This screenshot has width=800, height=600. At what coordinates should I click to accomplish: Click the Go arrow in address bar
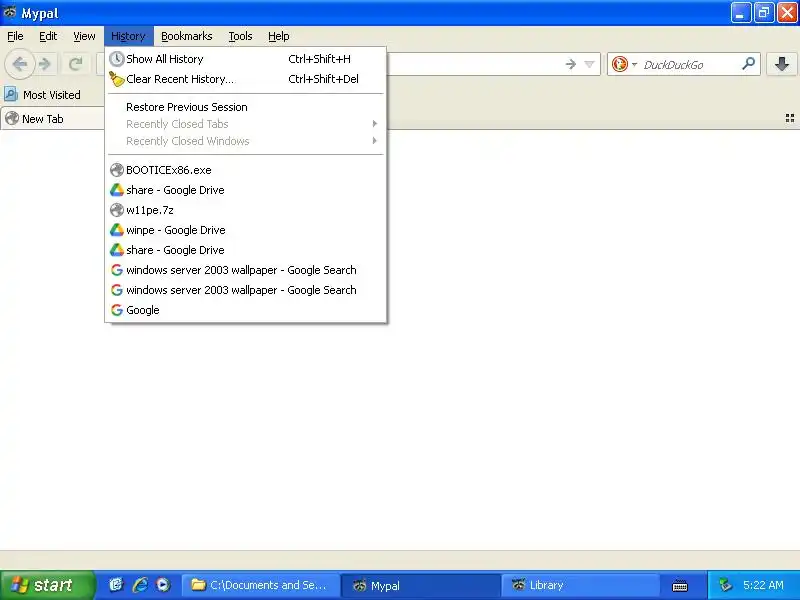[x=570, y=64]
